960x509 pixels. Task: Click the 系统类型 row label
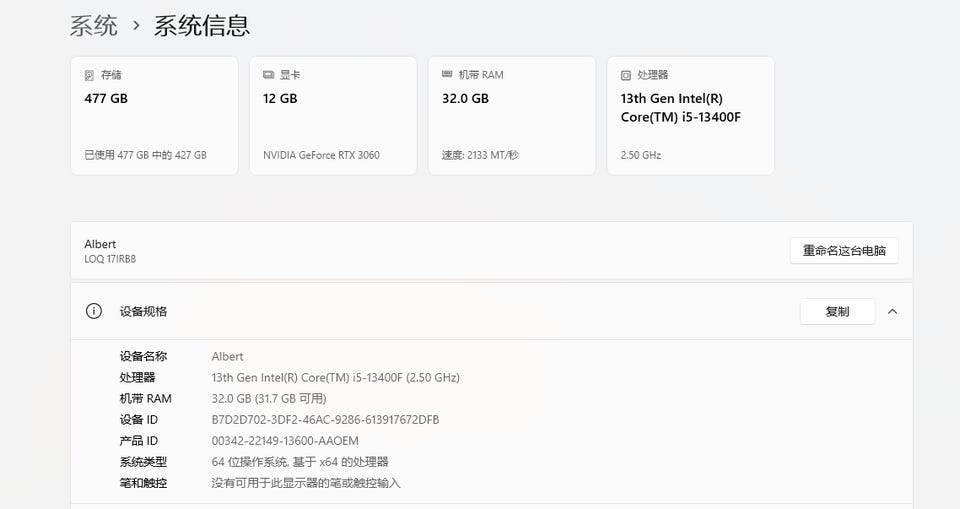point(143,462)
